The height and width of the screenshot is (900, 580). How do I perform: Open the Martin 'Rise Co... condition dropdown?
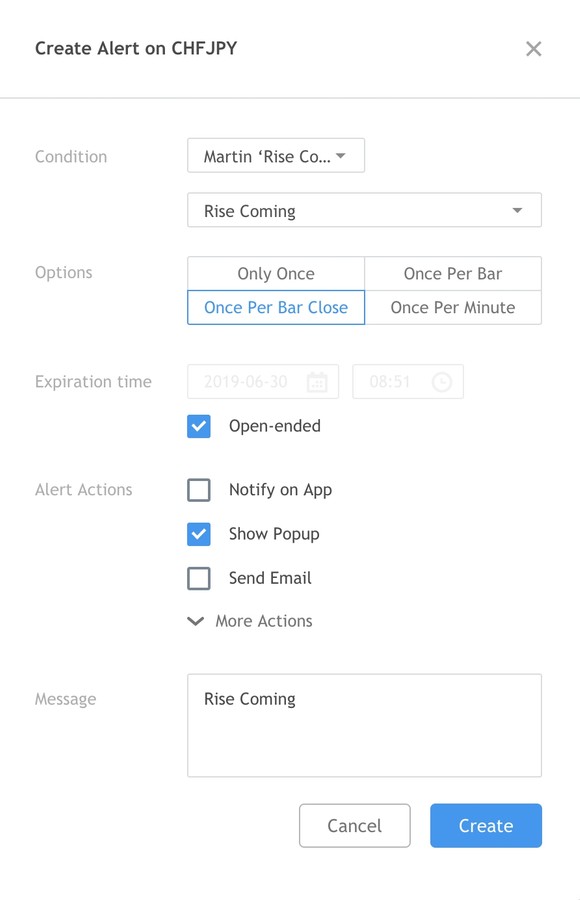coord(276,156)
